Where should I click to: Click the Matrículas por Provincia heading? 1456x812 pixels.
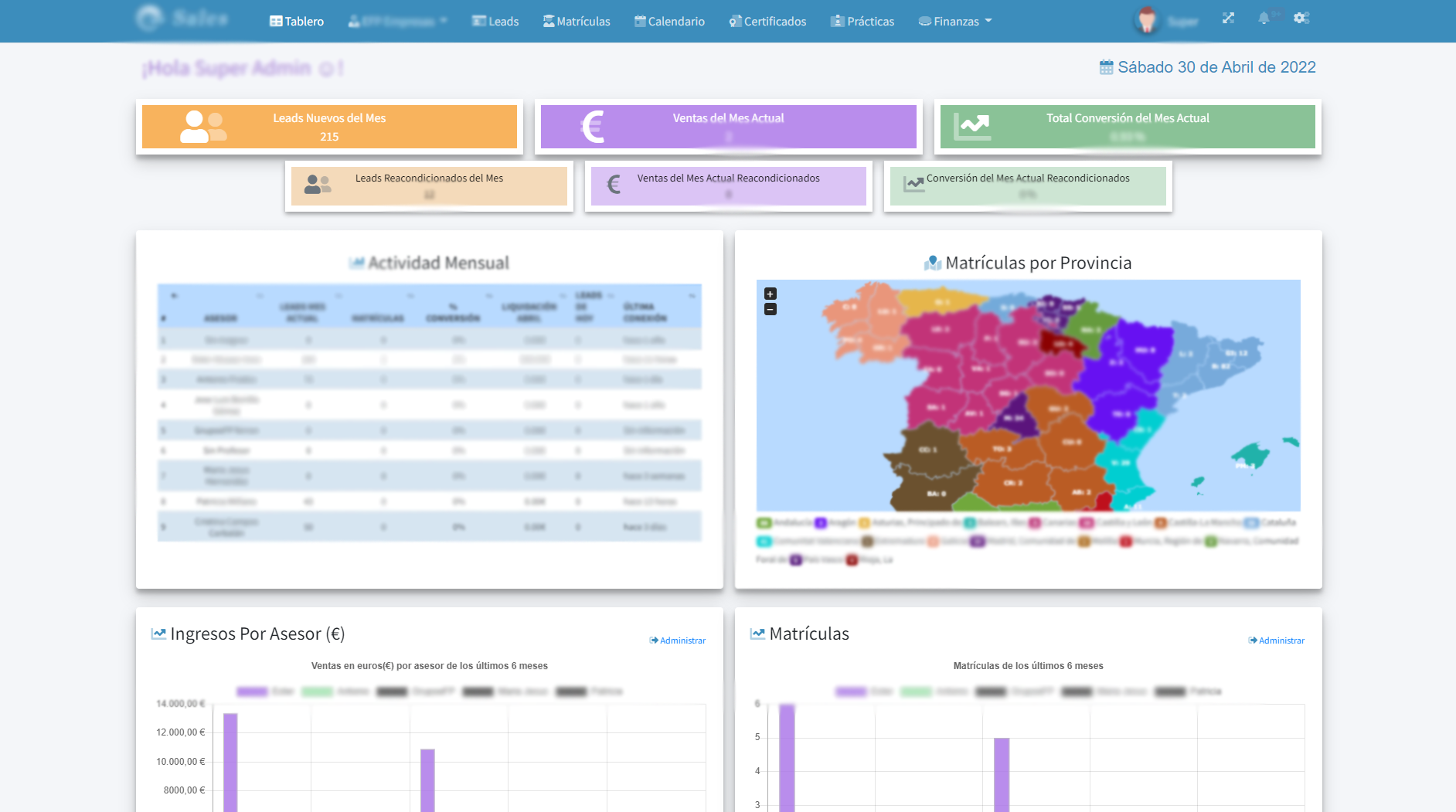coord(1038,263)
